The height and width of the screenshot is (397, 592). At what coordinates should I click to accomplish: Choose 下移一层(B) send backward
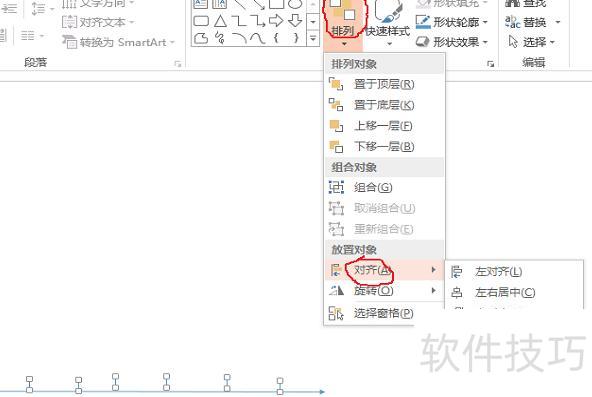coord(384,146)
